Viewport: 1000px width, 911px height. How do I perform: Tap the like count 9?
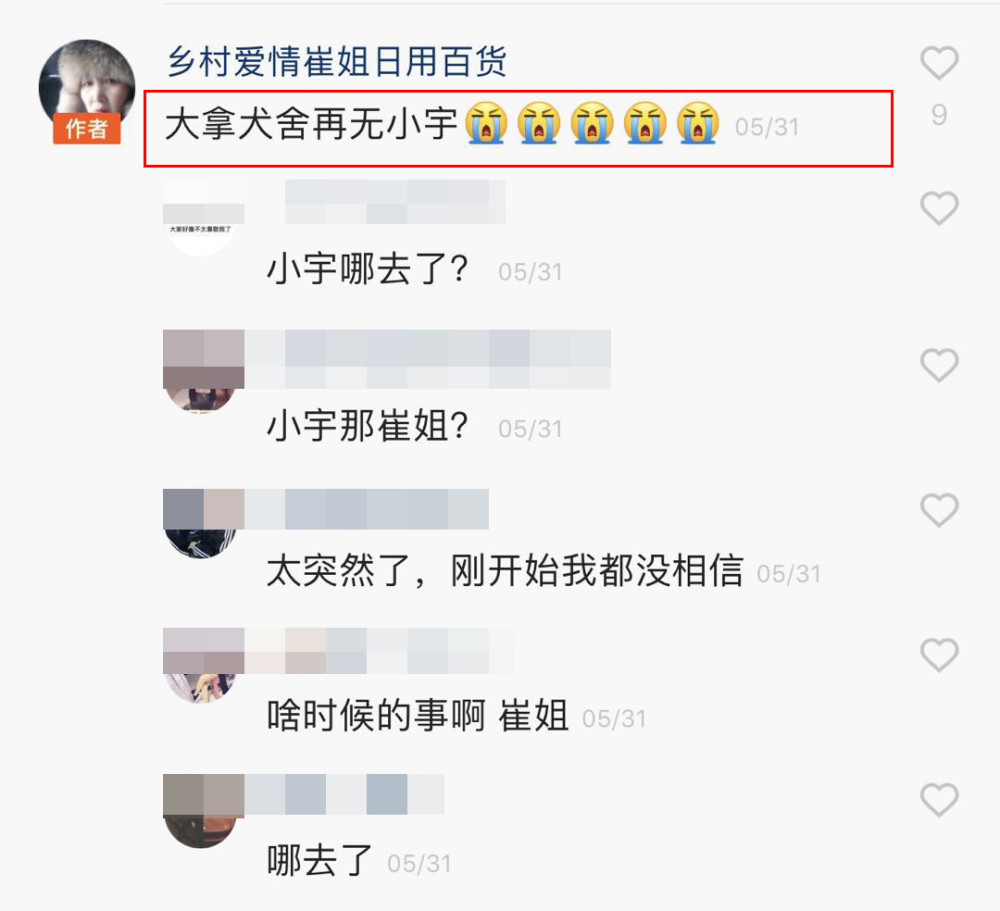(939, 115)
